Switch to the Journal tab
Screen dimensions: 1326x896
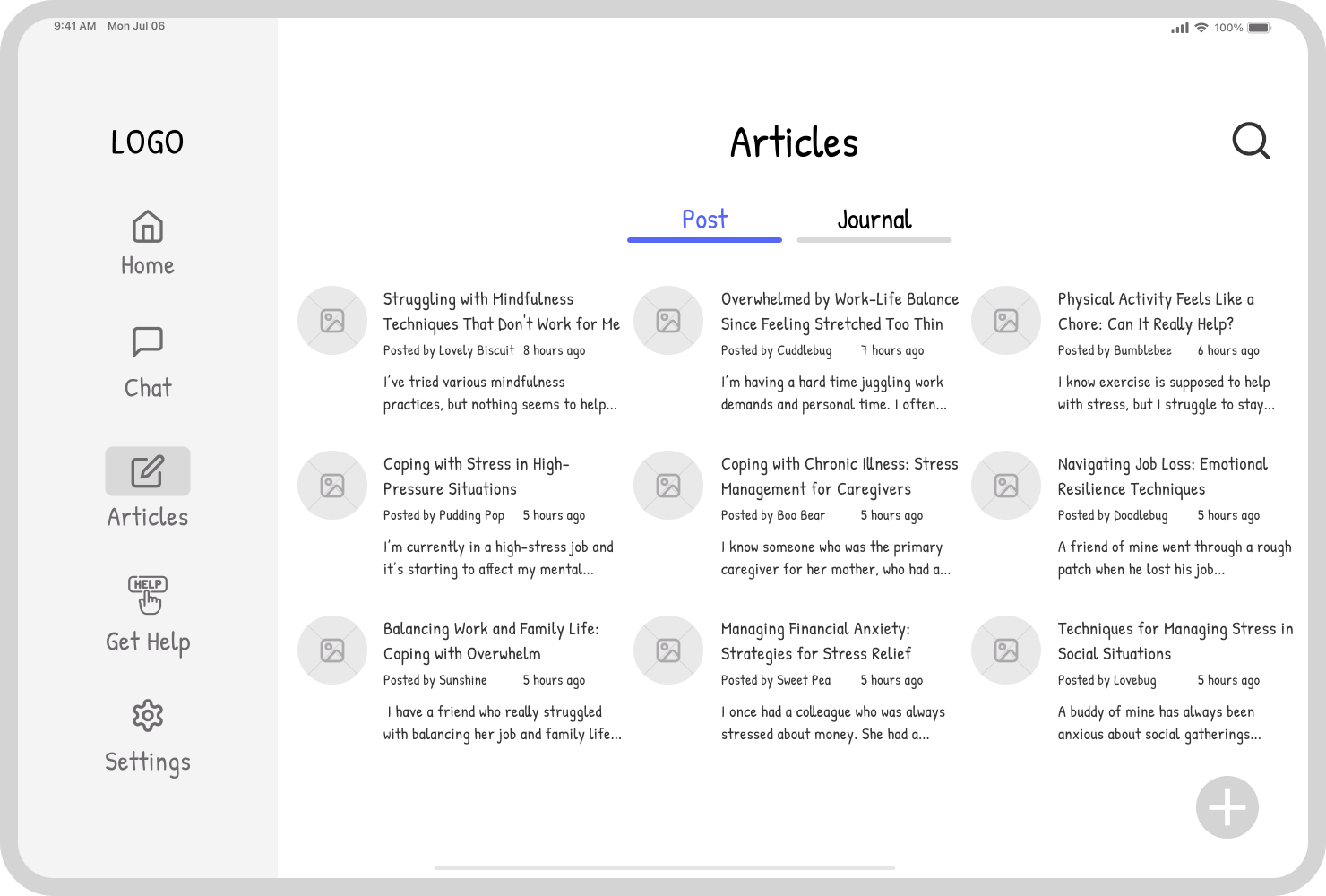pos(874,220)
